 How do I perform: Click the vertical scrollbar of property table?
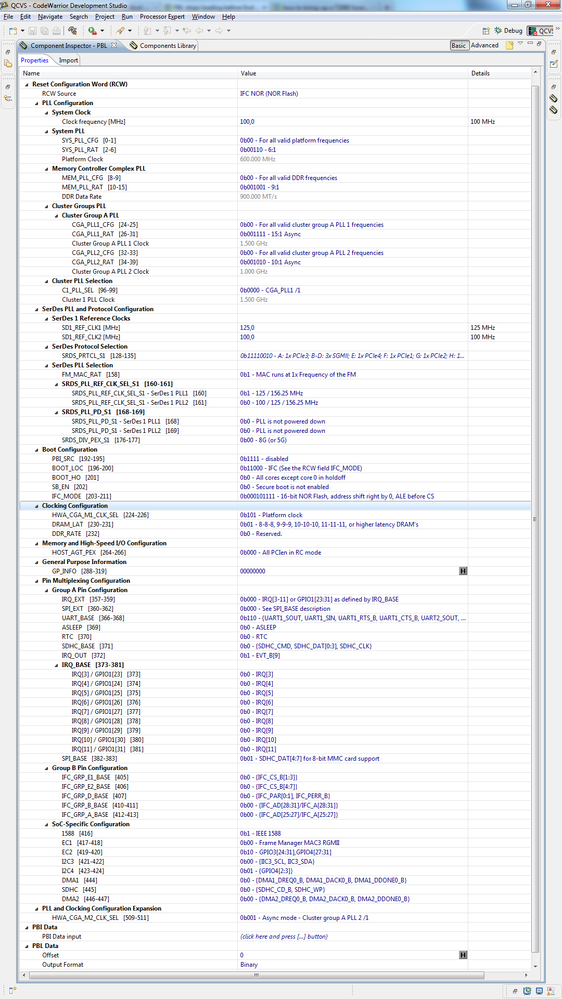click(x=535, y=520)
